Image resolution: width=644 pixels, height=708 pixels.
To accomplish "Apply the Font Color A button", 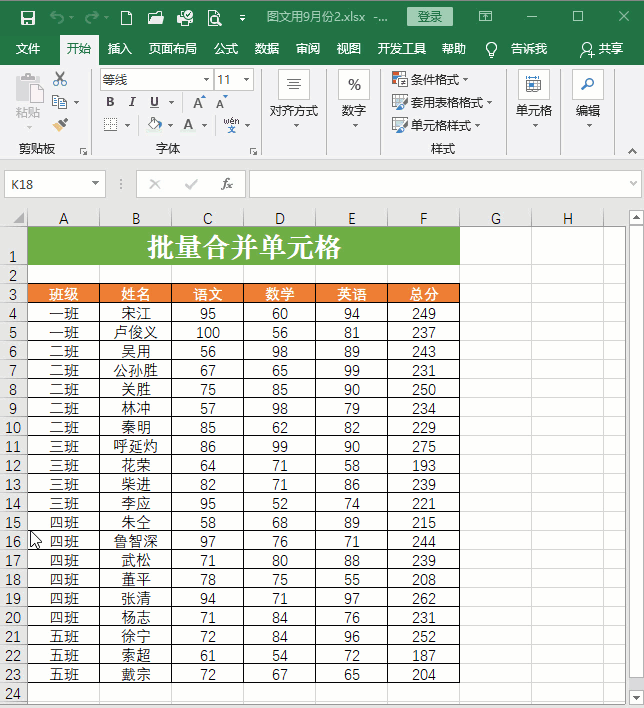I will (188, 125).
